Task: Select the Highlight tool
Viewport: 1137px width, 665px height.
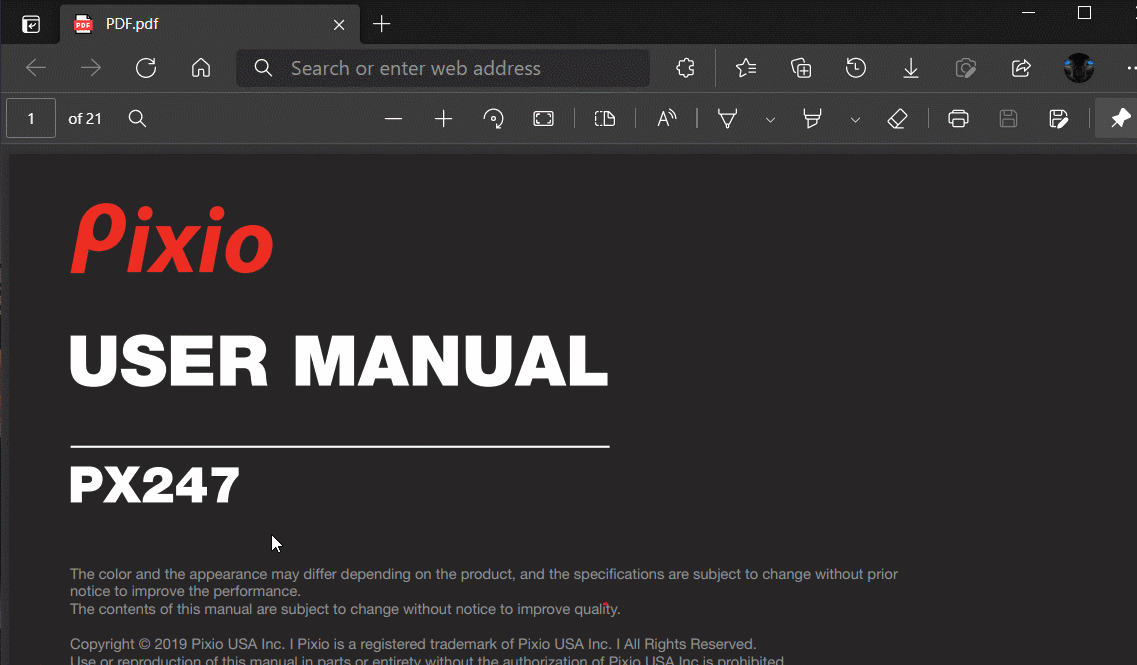Action: (x=813, y=119)
